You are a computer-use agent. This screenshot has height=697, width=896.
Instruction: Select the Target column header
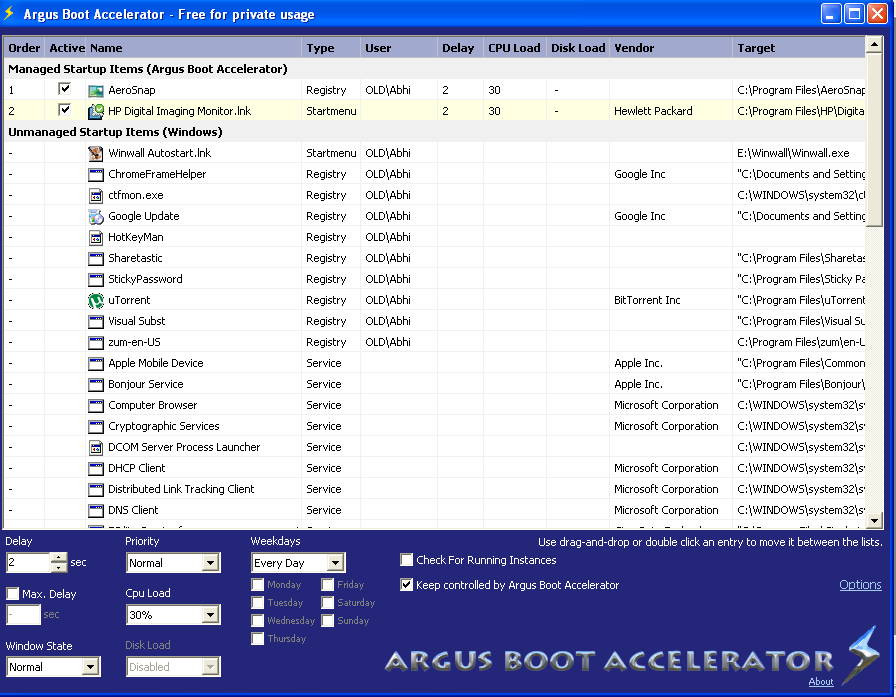799,48
